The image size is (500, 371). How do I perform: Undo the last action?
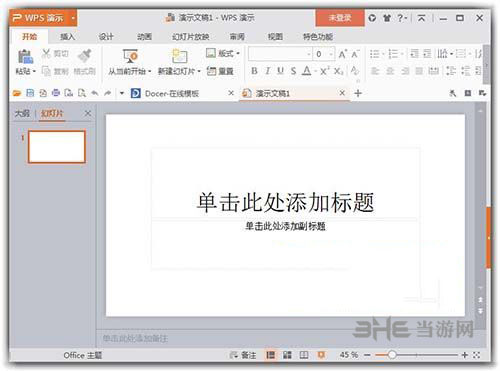95,93
